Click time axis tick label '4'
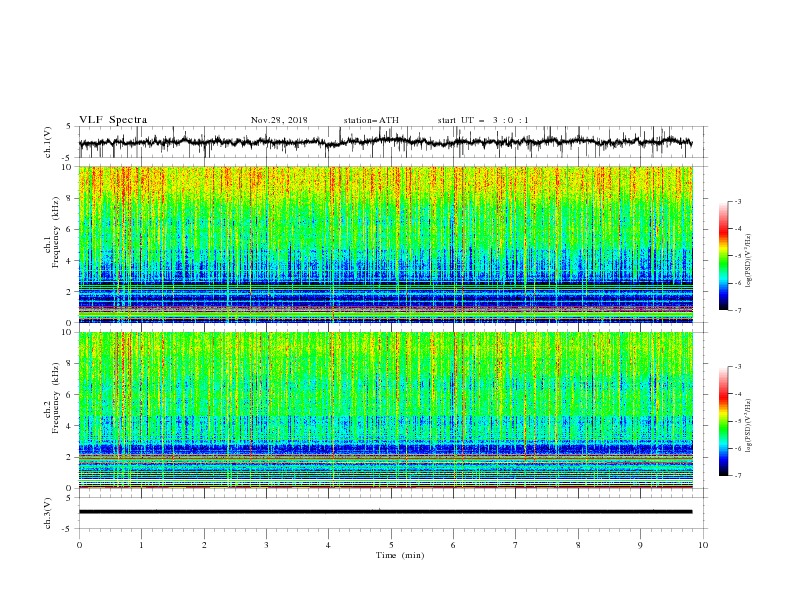Screen dimensions: 792x612 [329, 545]
